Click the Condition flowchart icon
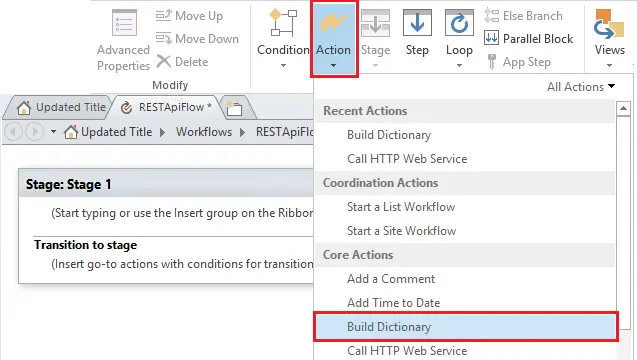 (283, 23)
